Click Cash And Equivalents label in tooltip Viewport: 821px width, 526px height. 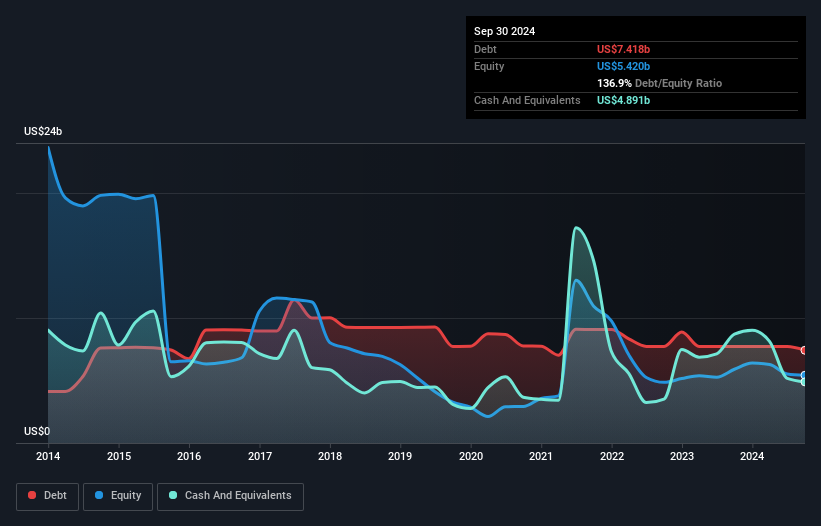coord(527,100)
